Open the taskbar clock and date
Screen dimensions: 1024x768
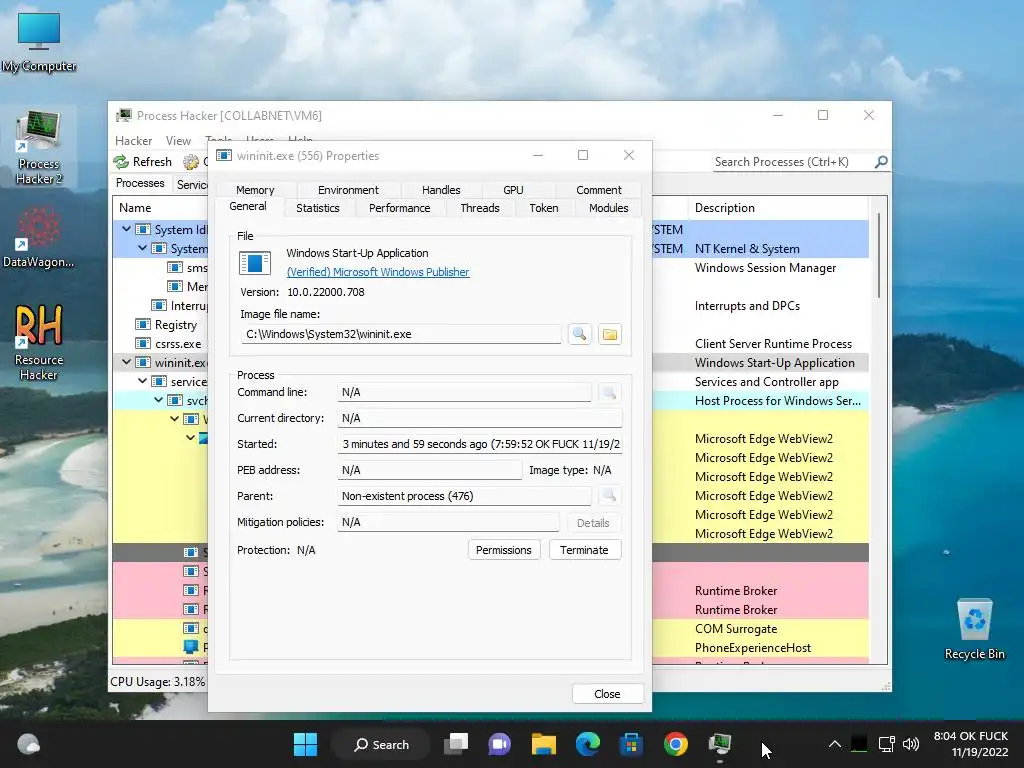click(x=970, y=744)
